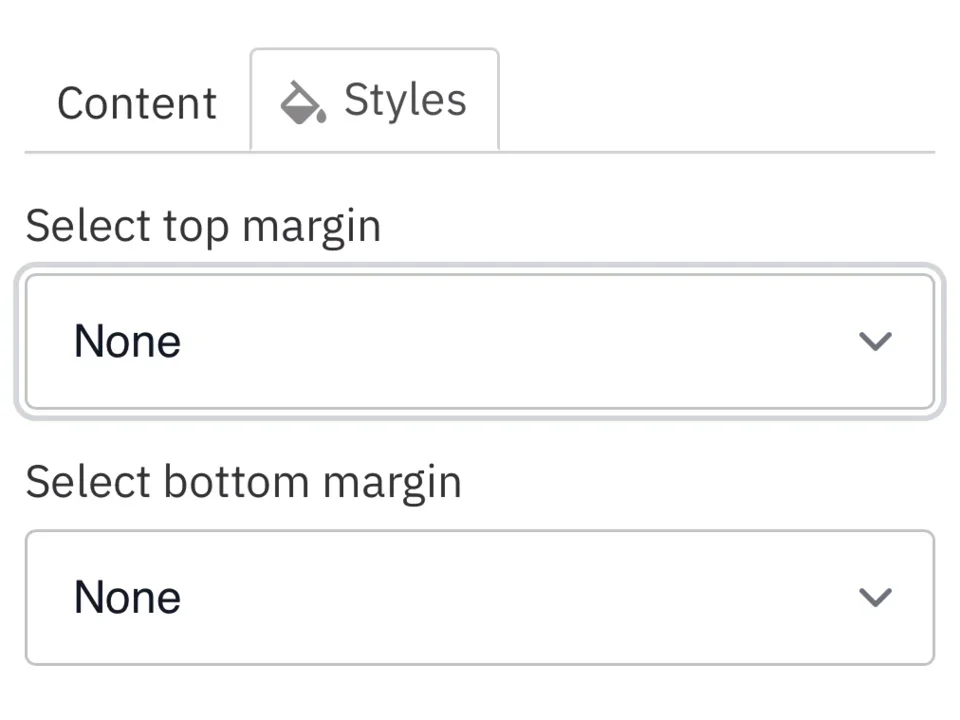Click the Content tab text
The height and width of the screenshot is (720, 960).
click(x=136, y=102)
